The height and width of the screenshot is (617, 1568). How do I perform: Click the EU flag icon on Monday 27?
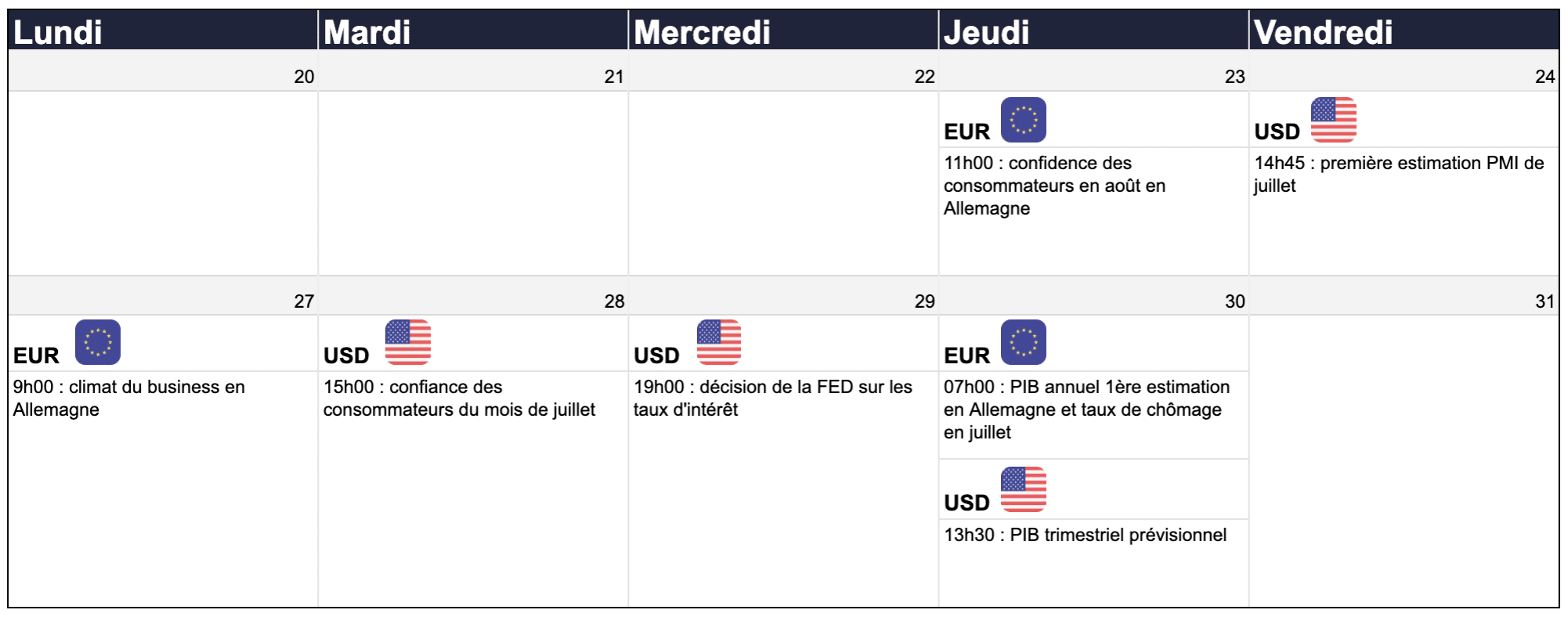(98, 342)
